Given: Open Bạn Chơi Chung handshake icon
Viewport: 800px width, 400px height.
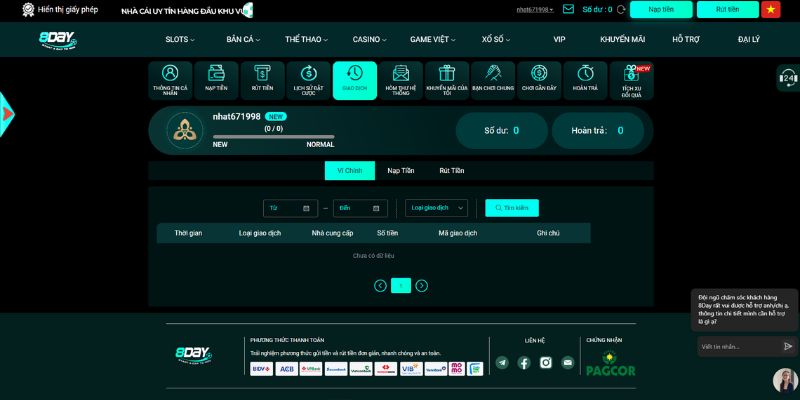Looking at the screenshot, I should 493,80.
